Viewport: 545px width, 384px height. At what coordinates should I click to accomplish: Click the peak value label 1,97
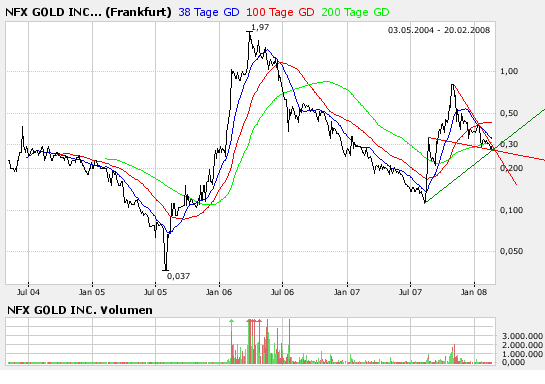tap(260, 27)
